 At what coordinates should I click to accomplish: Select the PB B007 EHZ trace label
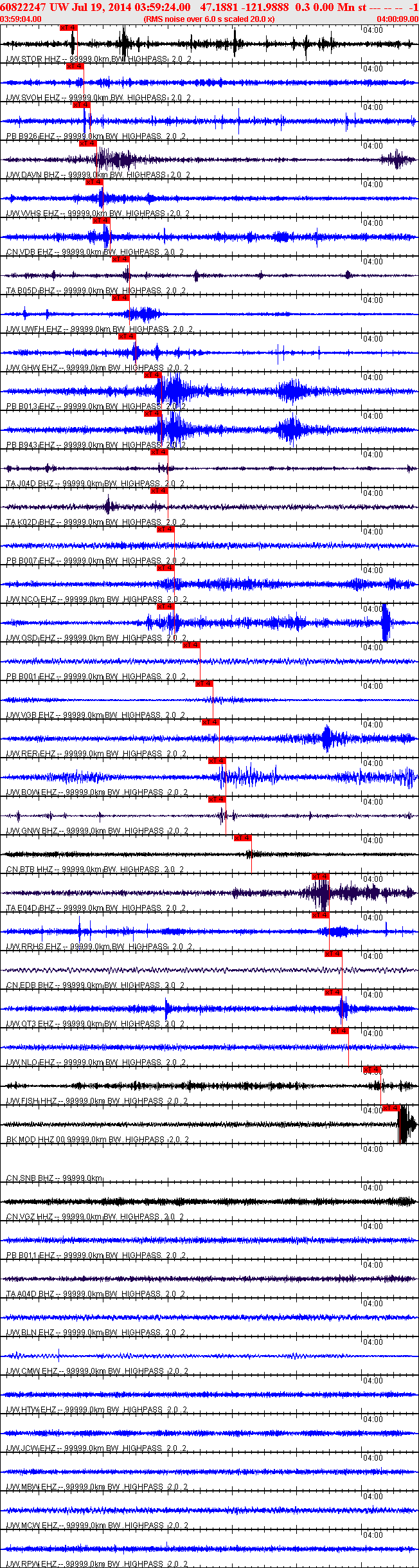pos(96,561)
